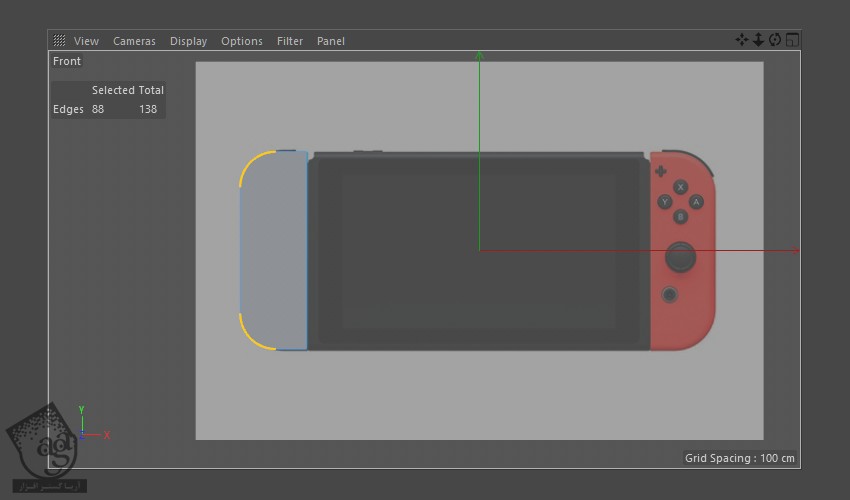
Task: Open the Filter menu
Action: 289,41
